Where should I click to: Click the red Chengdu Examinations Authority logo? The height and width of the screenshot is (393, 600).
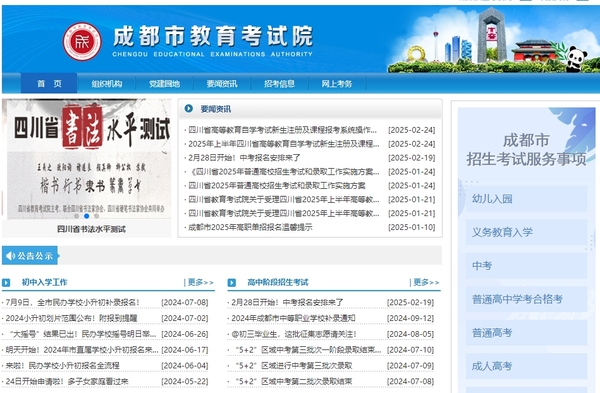(82, 42)
